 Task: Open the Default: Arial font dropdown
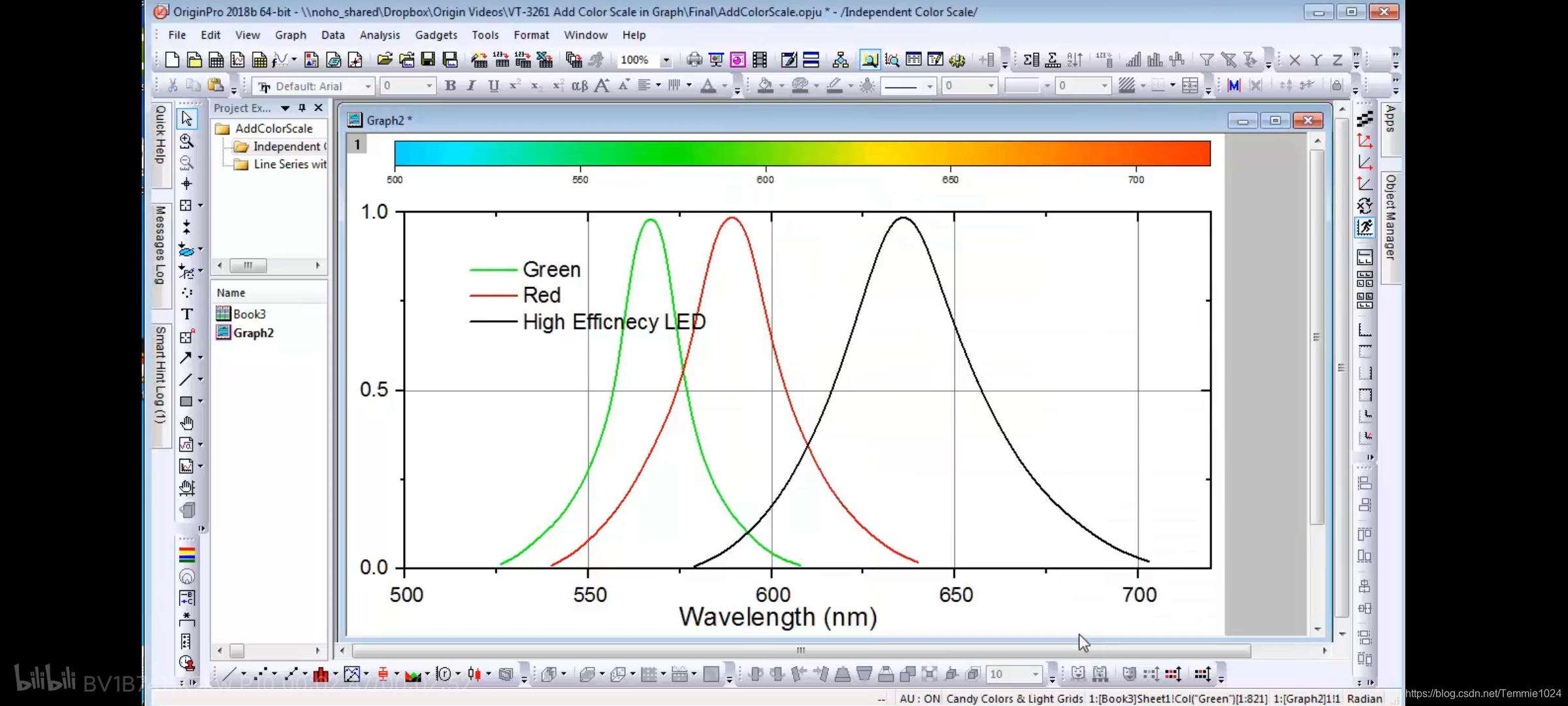pyautogui.click(x=368, y=86)
